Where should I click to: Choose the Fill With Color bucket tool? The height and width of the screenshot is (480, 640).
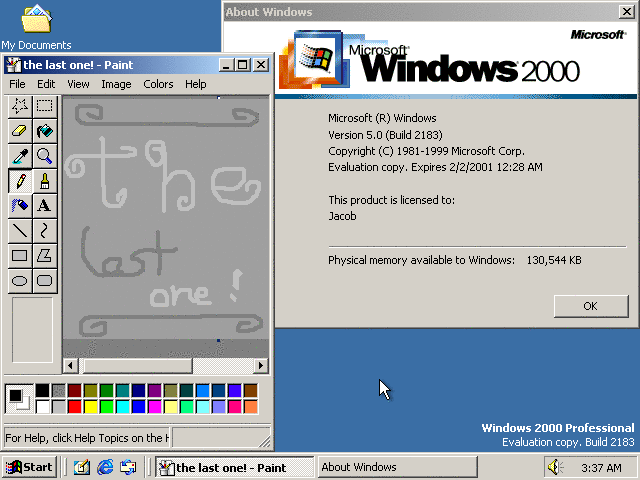tap(44, 131)
